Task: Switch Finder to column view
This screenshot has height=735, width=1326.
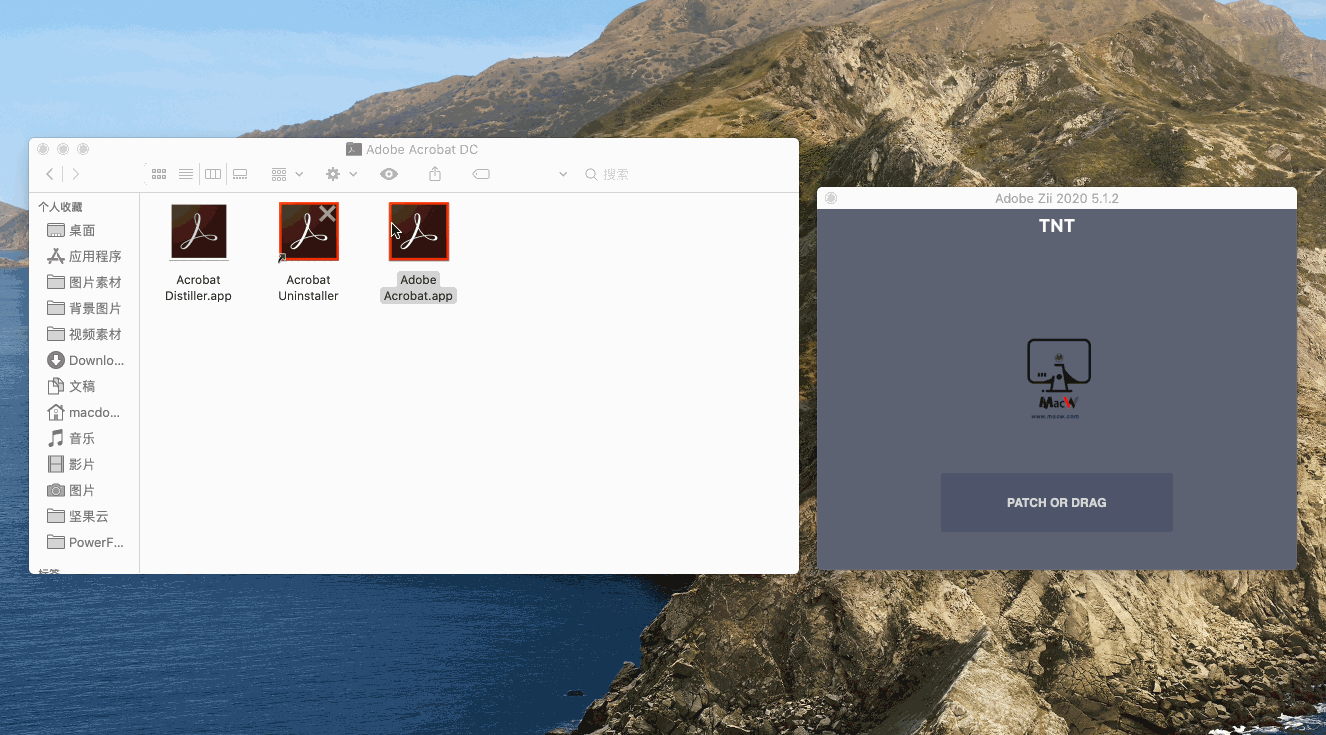Action: (212, 173)
